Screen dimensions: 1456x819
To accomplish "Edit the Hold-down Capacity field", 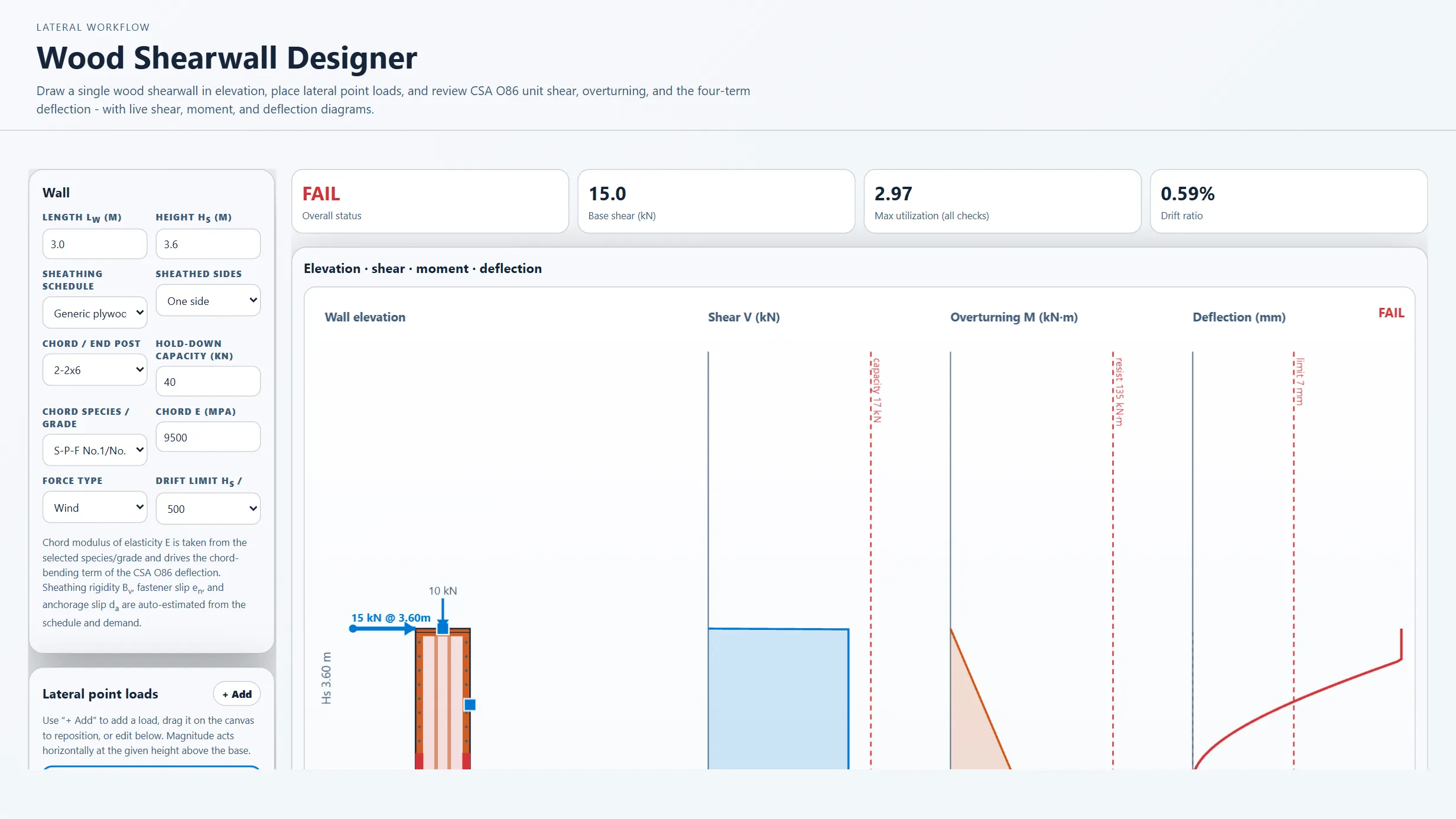I will point(208,381).
